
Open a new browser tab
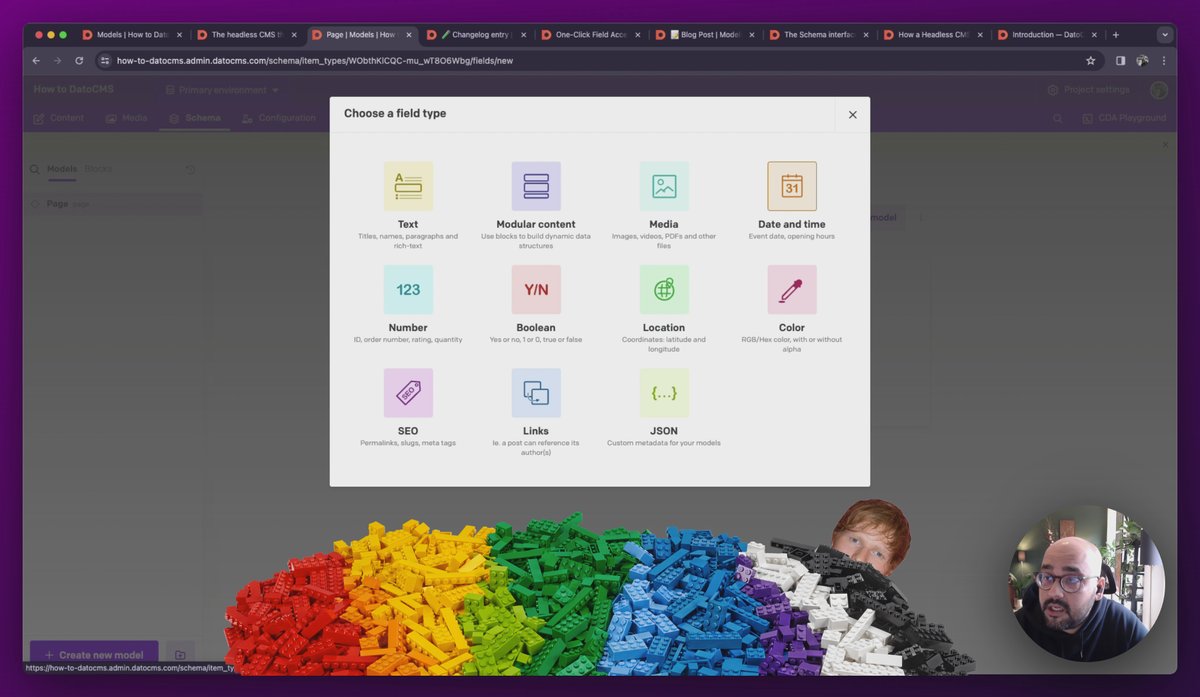[x=1116, y=34]
